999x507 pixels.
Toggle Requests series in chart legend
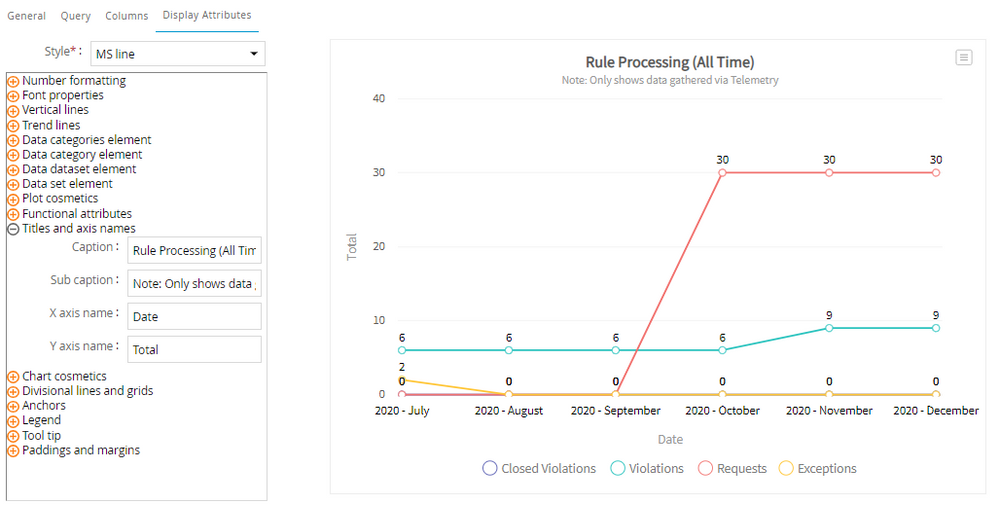(731, 468)
